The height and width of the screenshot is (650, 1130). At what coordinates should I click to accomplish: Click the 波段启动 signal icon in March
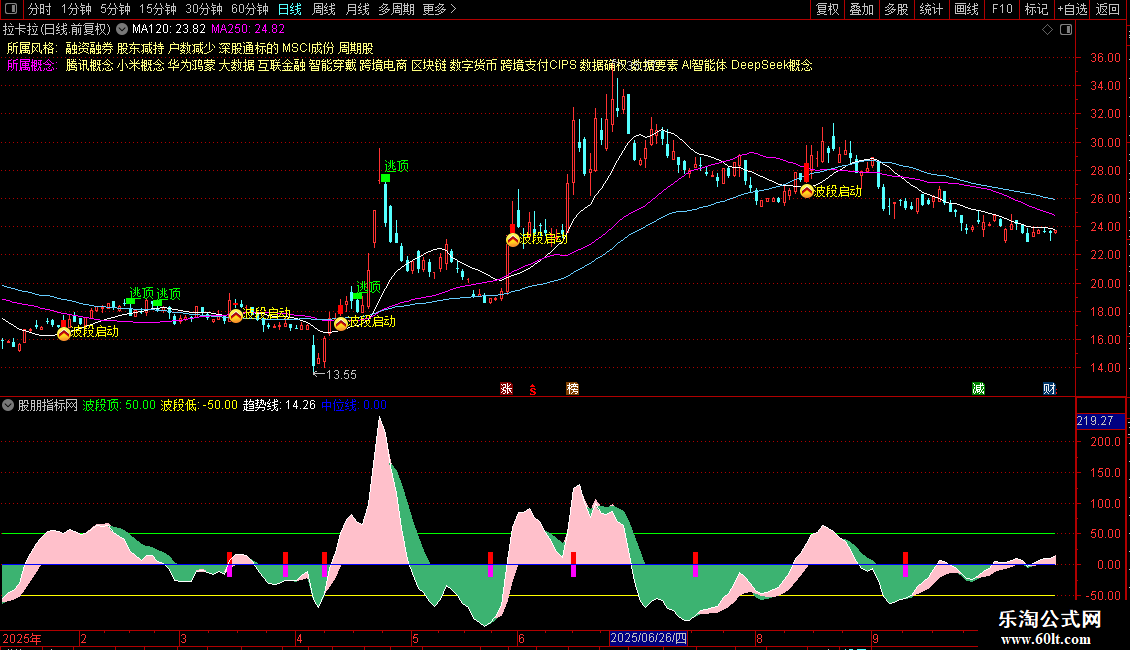pyautogui.click(x=236, y=315)
